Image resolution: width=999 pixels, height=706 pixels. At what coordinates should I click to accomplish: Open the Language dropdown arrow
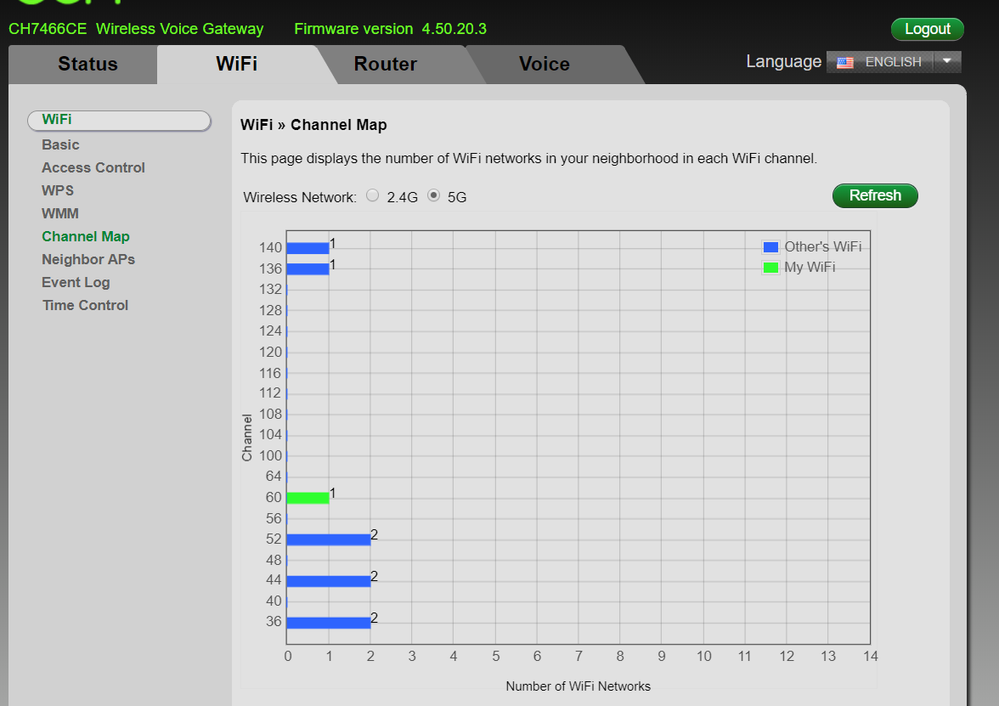[x=946, y=61]
